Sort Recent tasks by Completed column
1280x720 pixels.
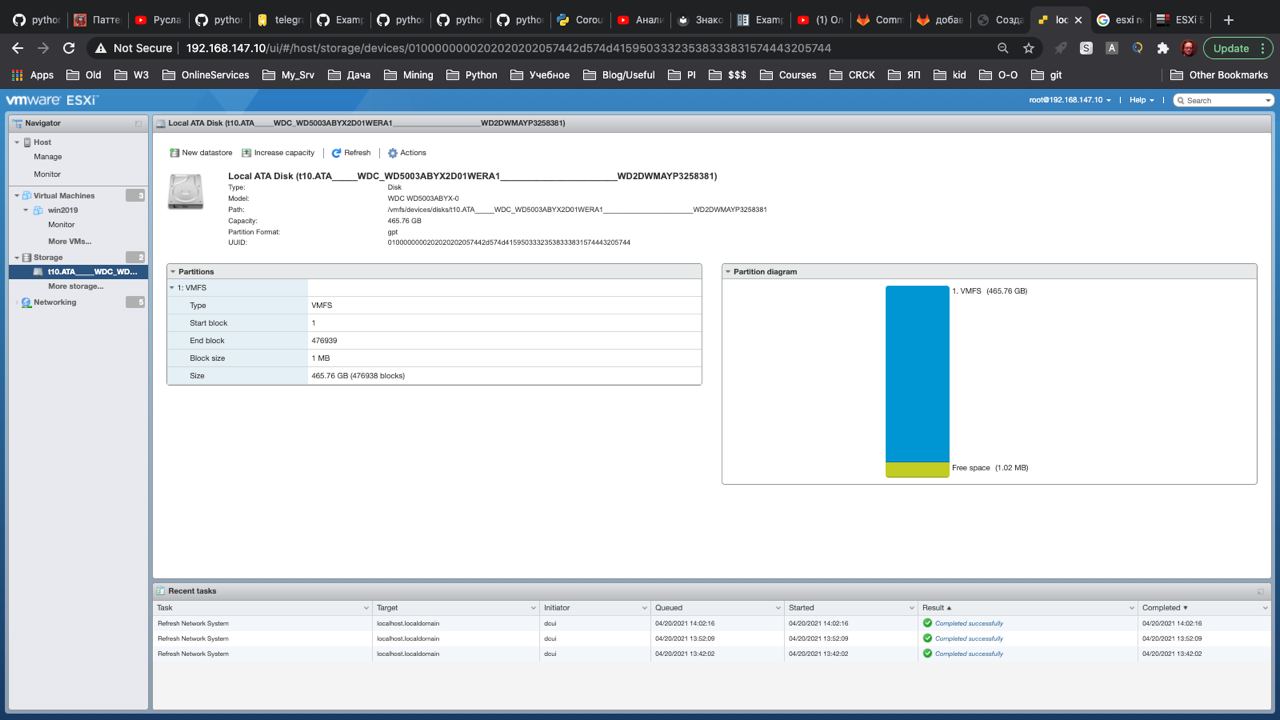pyautogui.click(x=1205, y=608)
